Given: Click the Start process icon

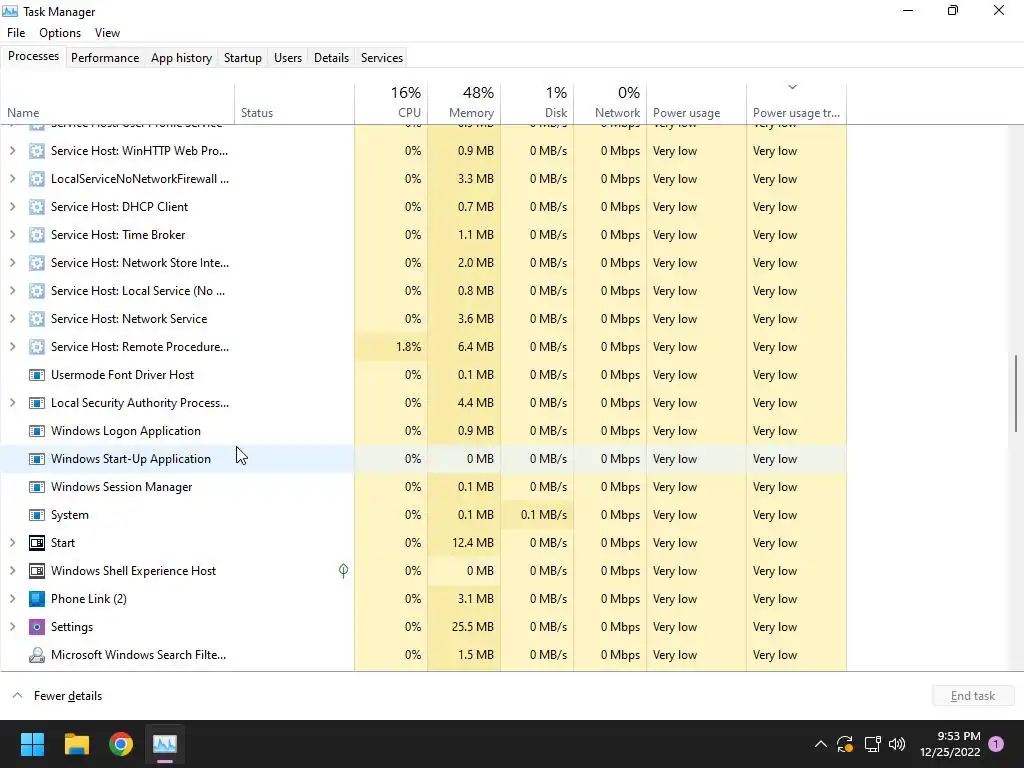Looking at the screenshot, I should [x=37, y=543].
